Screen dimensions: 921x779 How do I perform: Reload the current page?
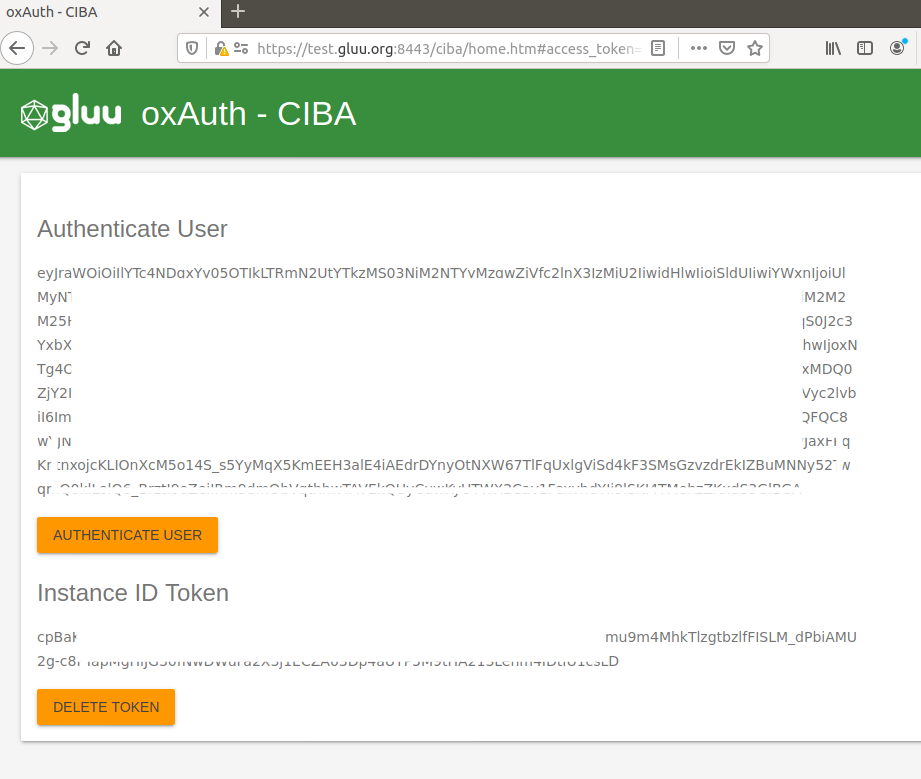pyautogui.click(x=82, y=48)
